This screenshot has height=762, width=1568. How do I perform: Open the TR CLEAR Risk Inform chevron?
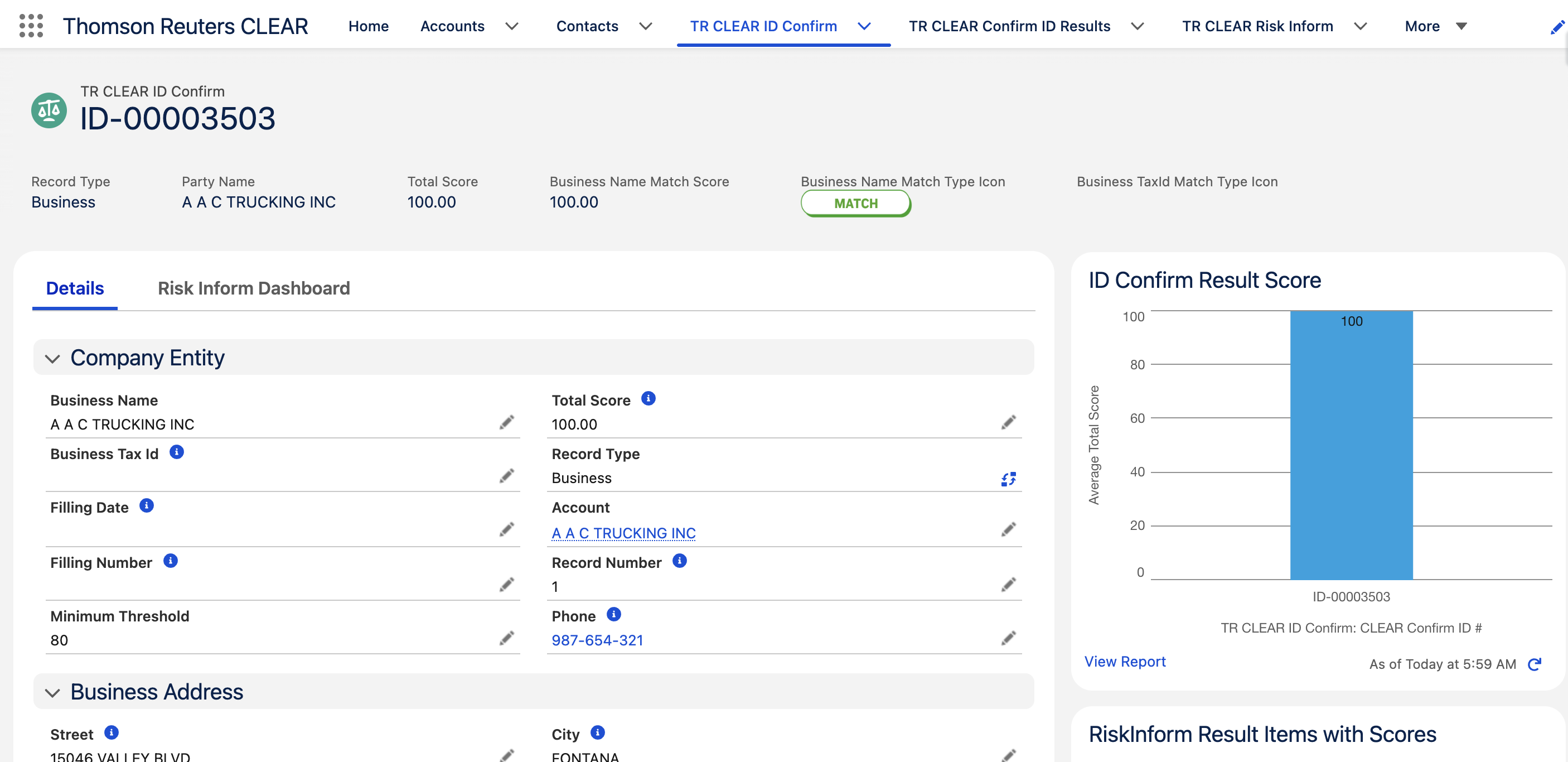[x=1360, y=26]
